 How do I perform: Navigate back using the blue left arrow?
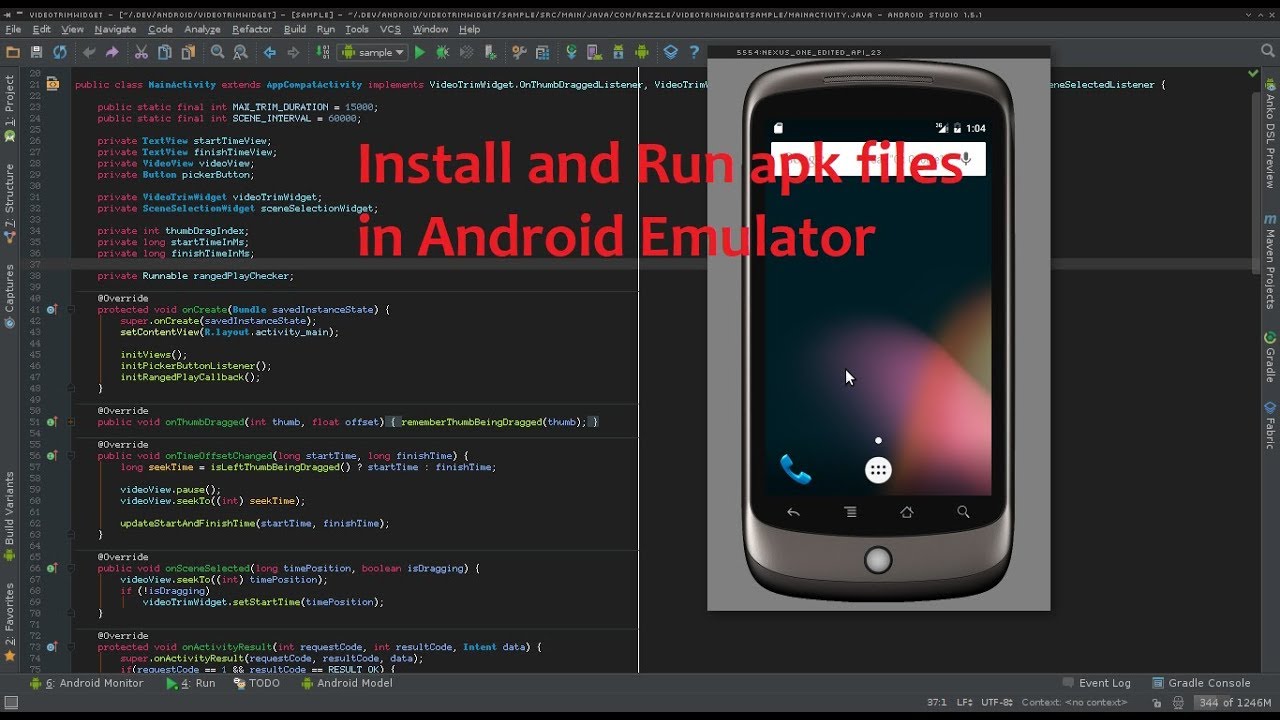click(x=269, y=52)
